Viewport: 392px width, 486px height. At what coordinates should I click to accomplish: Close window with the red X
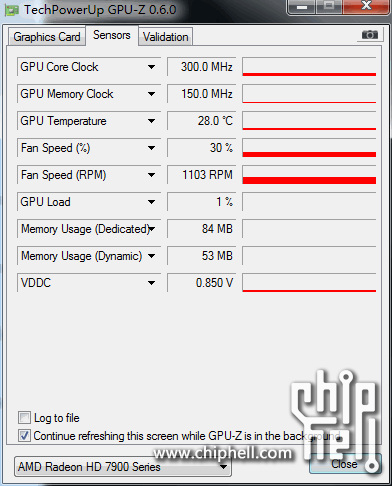point(366,6)
